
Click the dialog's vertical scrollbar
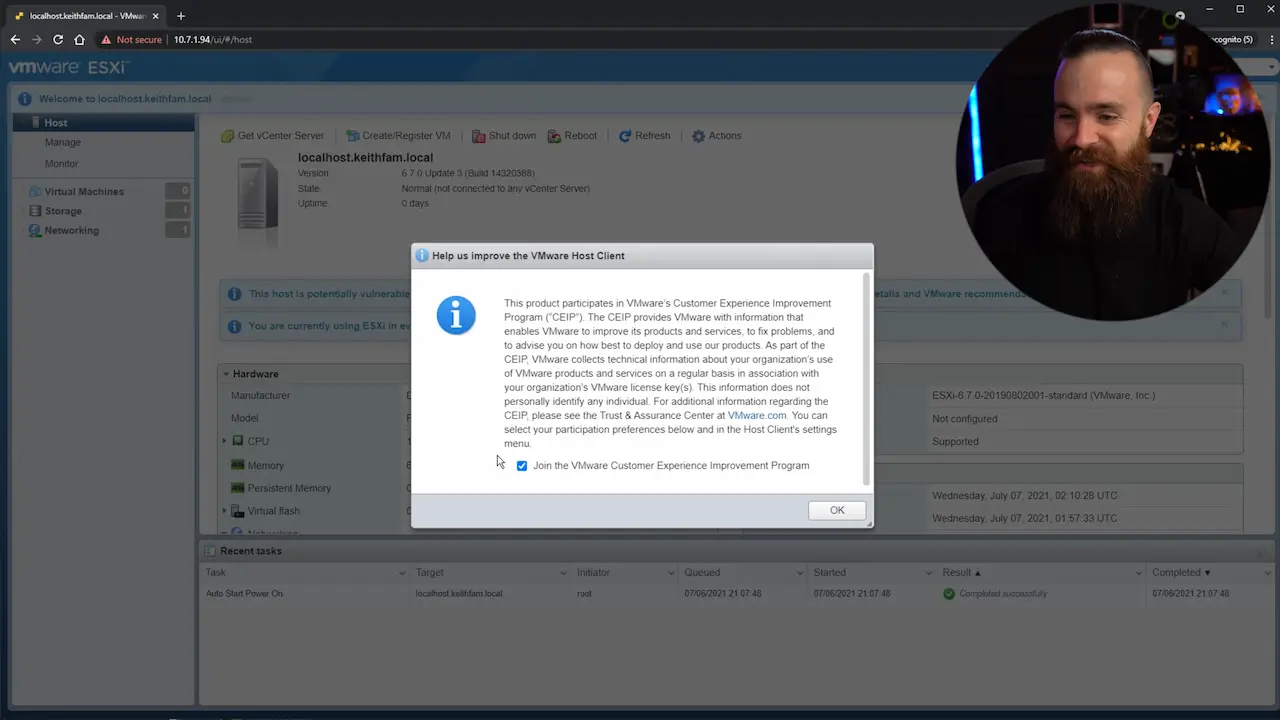[866, 380]
